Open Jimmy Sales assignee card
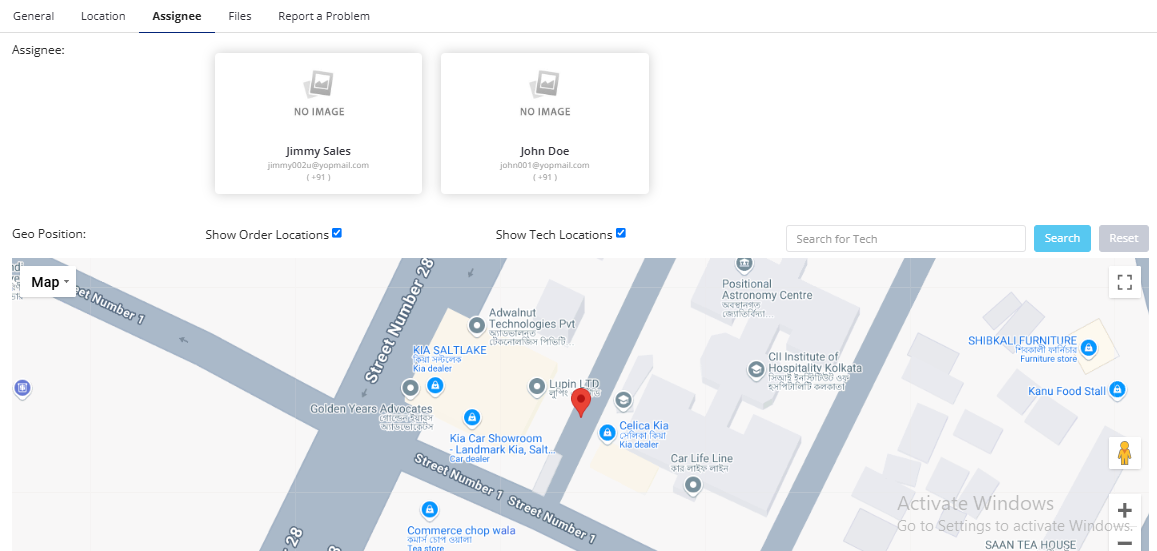Screen dimensions: 1157x551 click(x=318, y=123)
